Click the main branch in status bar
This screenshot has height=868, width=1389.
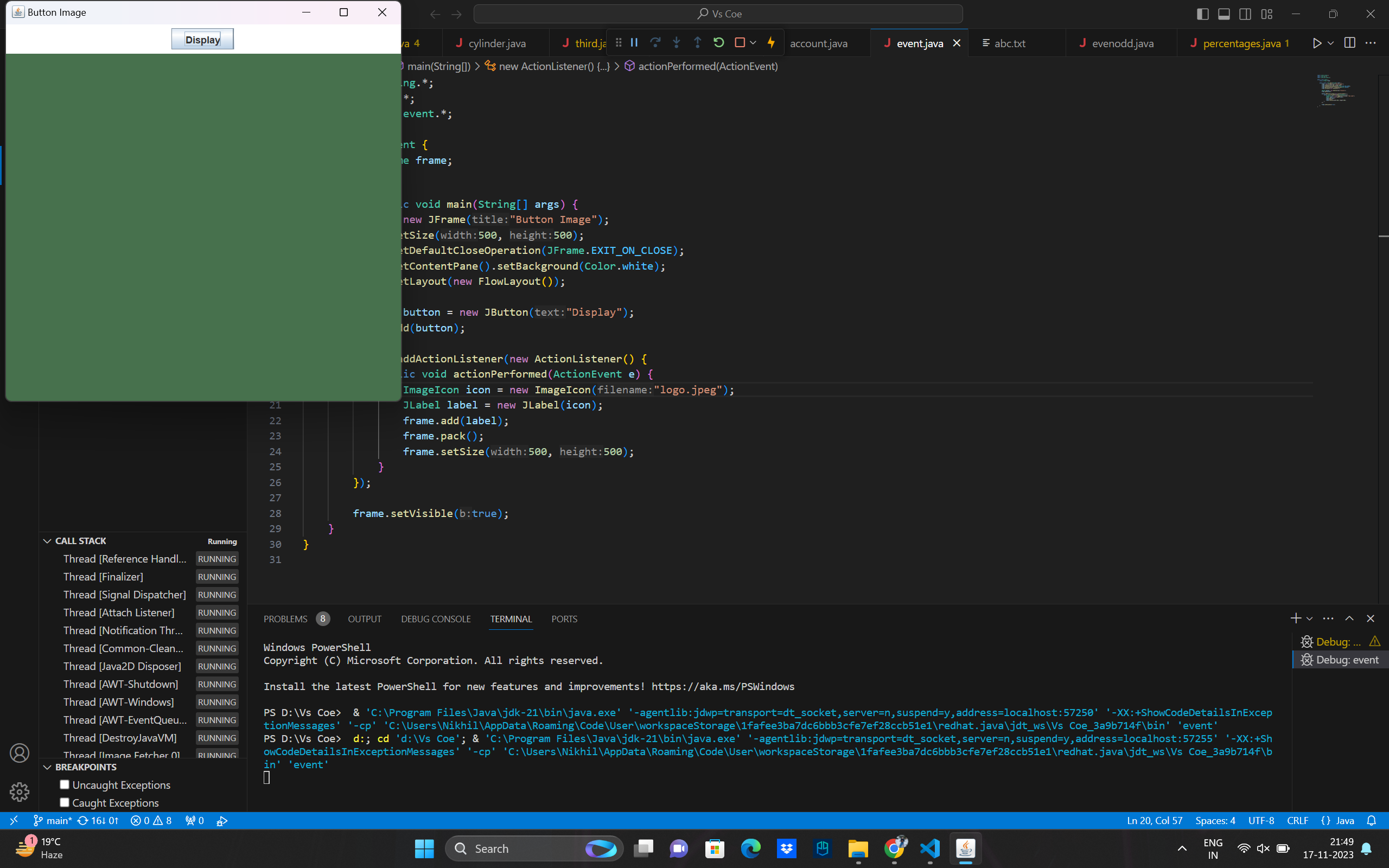(53, 820)
